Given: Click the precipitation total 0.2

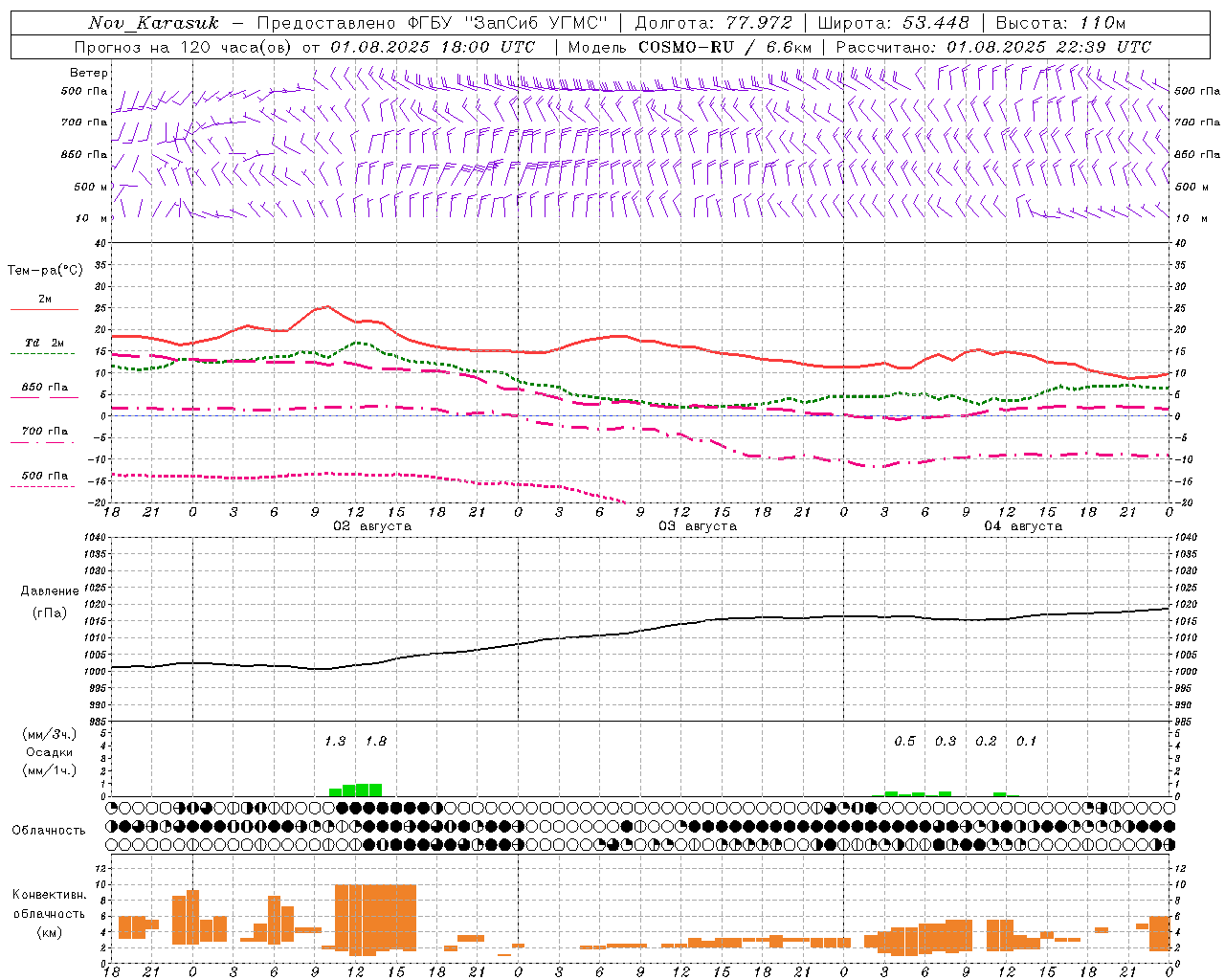Looking at the screenshot, I should pos(986,742).
